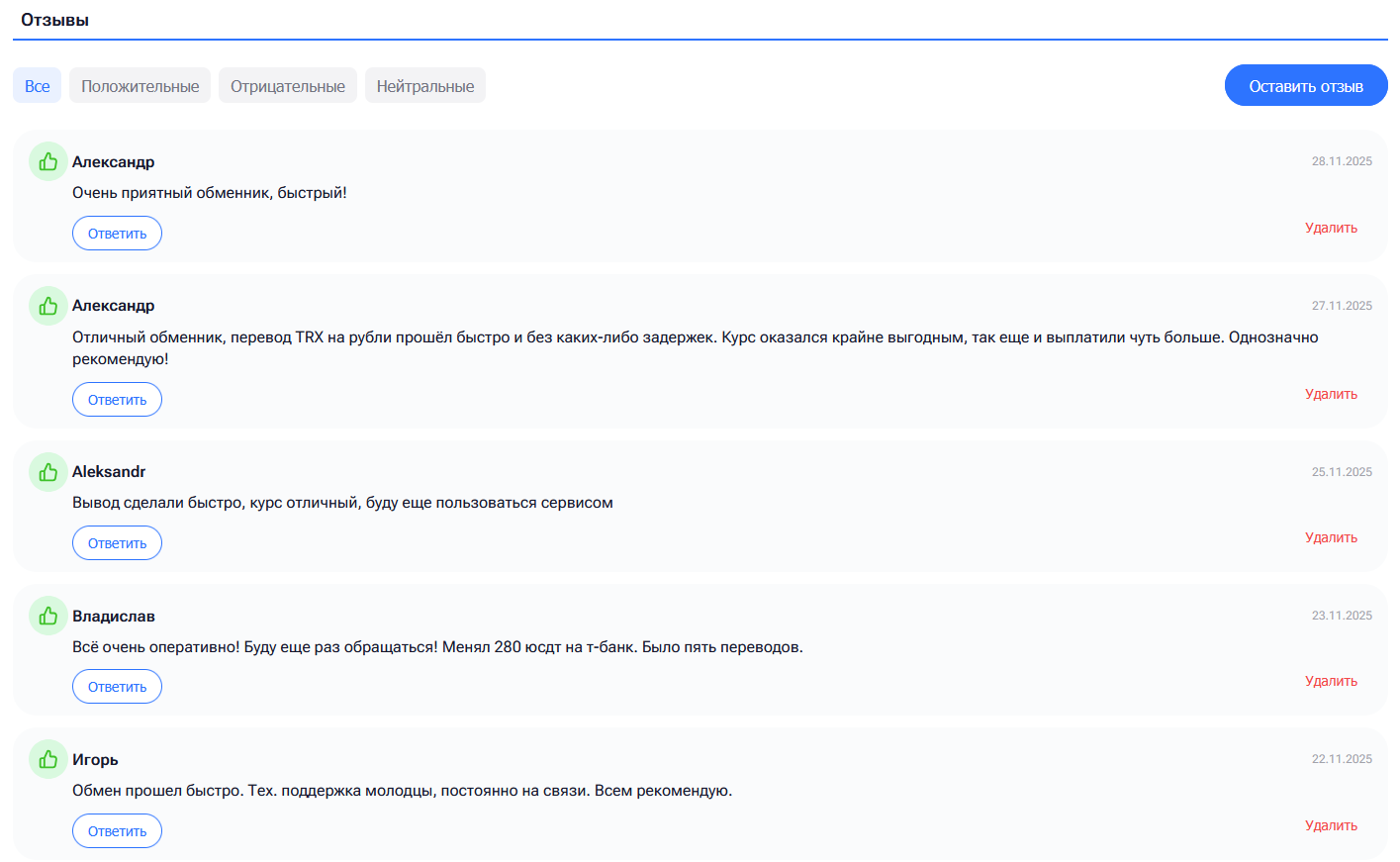This screenshot has height=862, width=1400.
Task: Click Ответить under the TRX exchange review
Action: click(117, 400)
